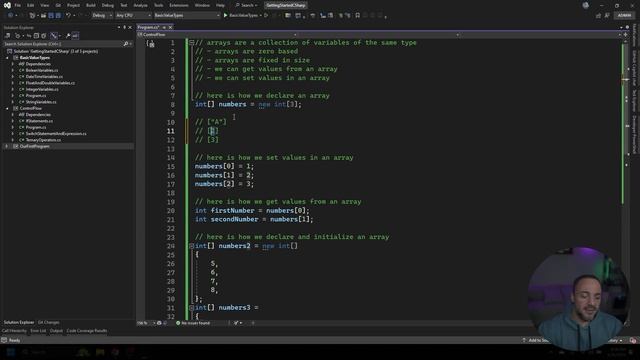Collapse the ControlFlow project node
The height and width of the screenshot is (360, 640).
pyautogui.click(x=7, y=109)
